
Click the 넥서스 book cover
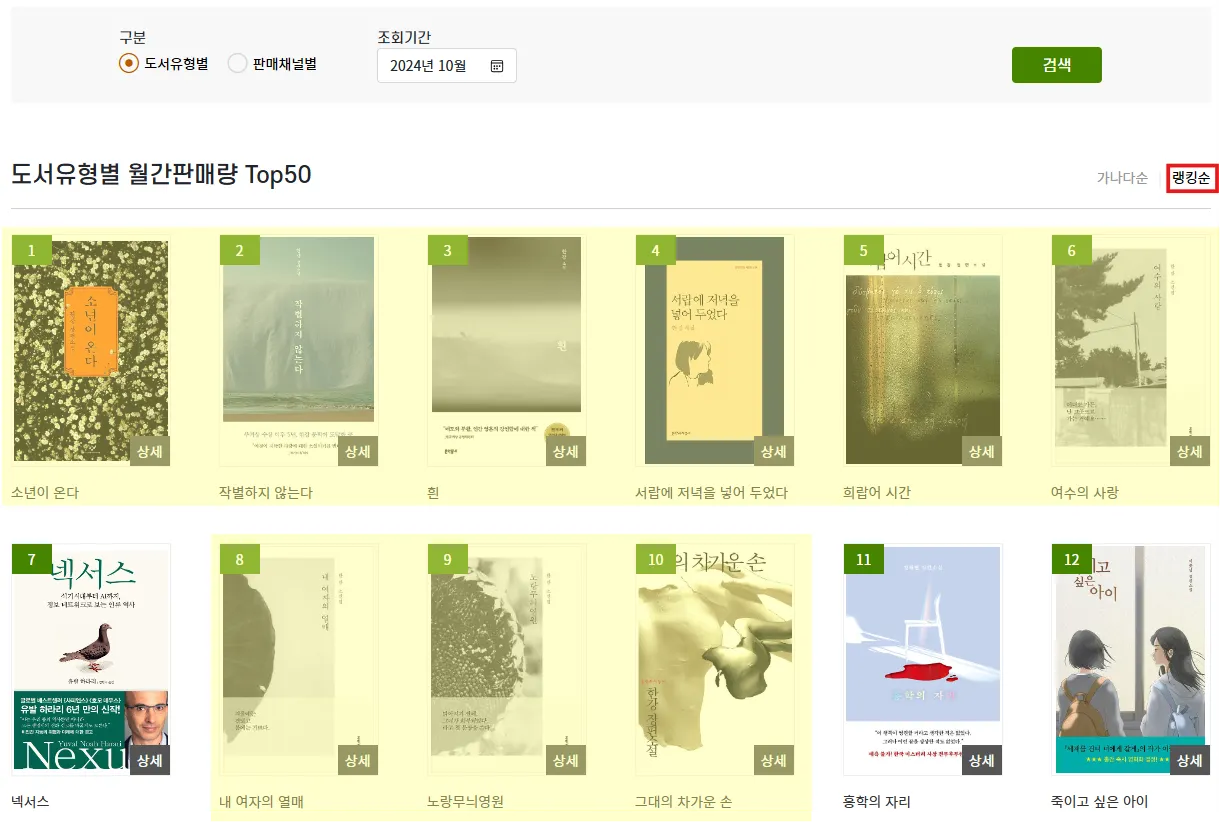point(91,660)
